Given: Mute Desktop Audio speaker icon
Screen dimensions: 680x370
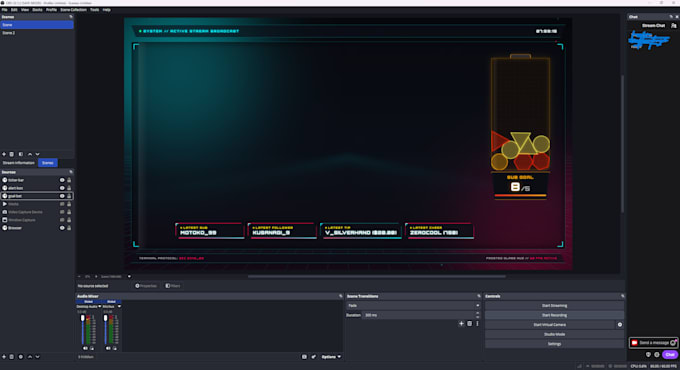Looking at the screenshot, I should coord(85,348).
